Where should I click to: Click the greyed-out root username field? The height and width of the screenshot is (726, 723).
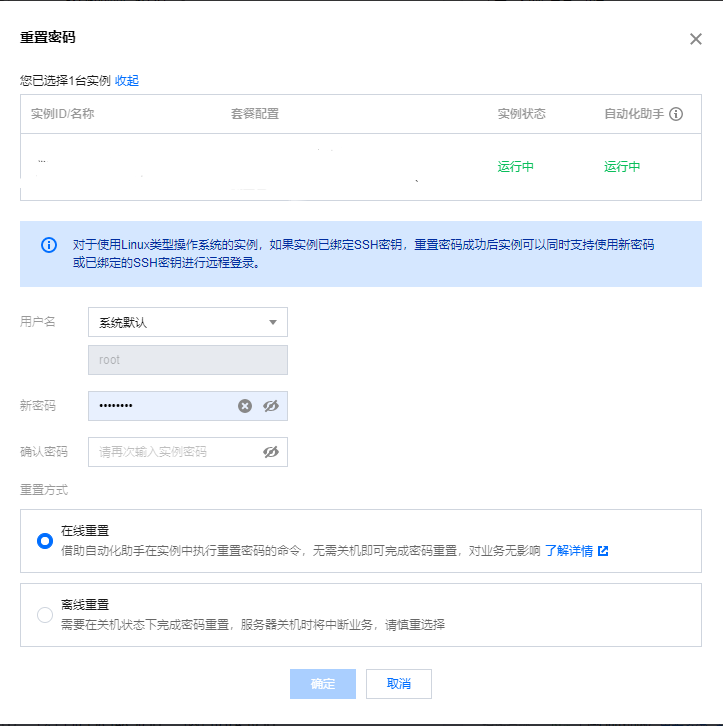point(187,360)
